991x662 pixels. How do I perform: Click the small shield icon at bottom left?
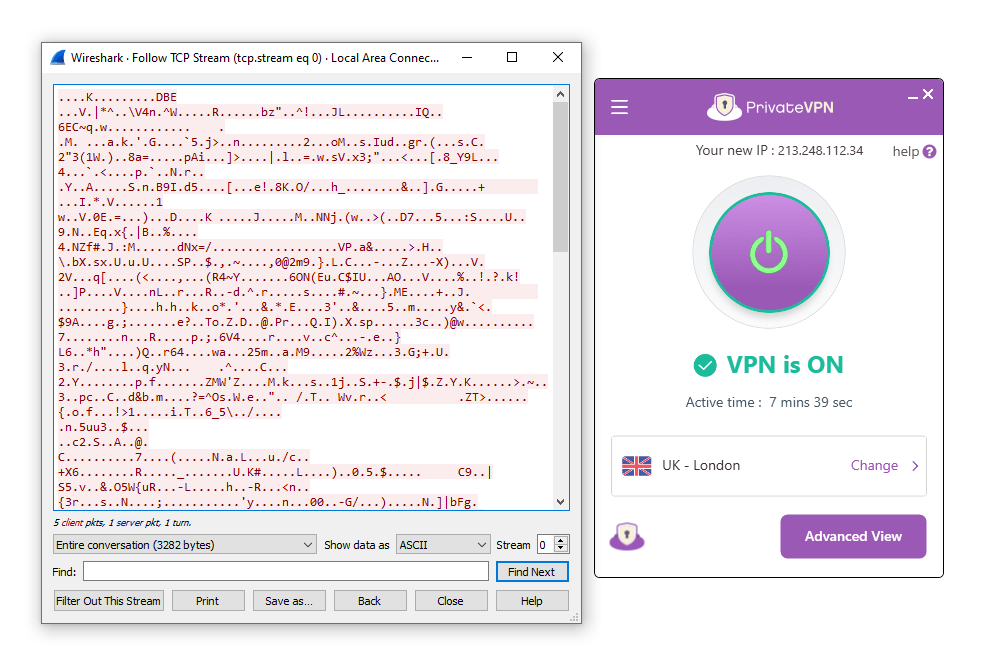tap(626, 536)
